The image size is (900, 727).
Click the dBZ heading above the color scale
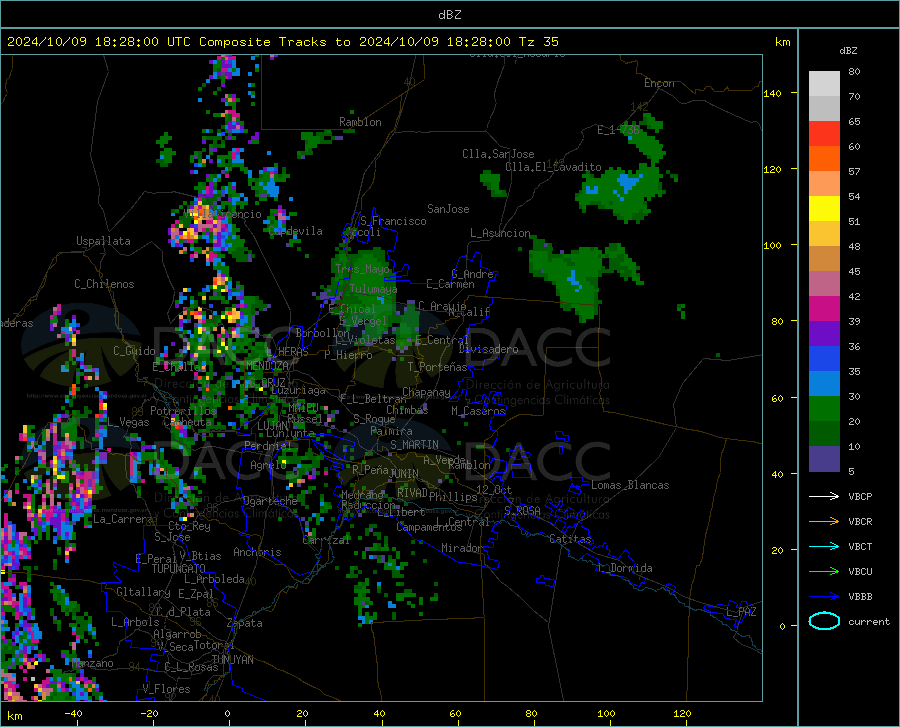(x=848, y=50)
